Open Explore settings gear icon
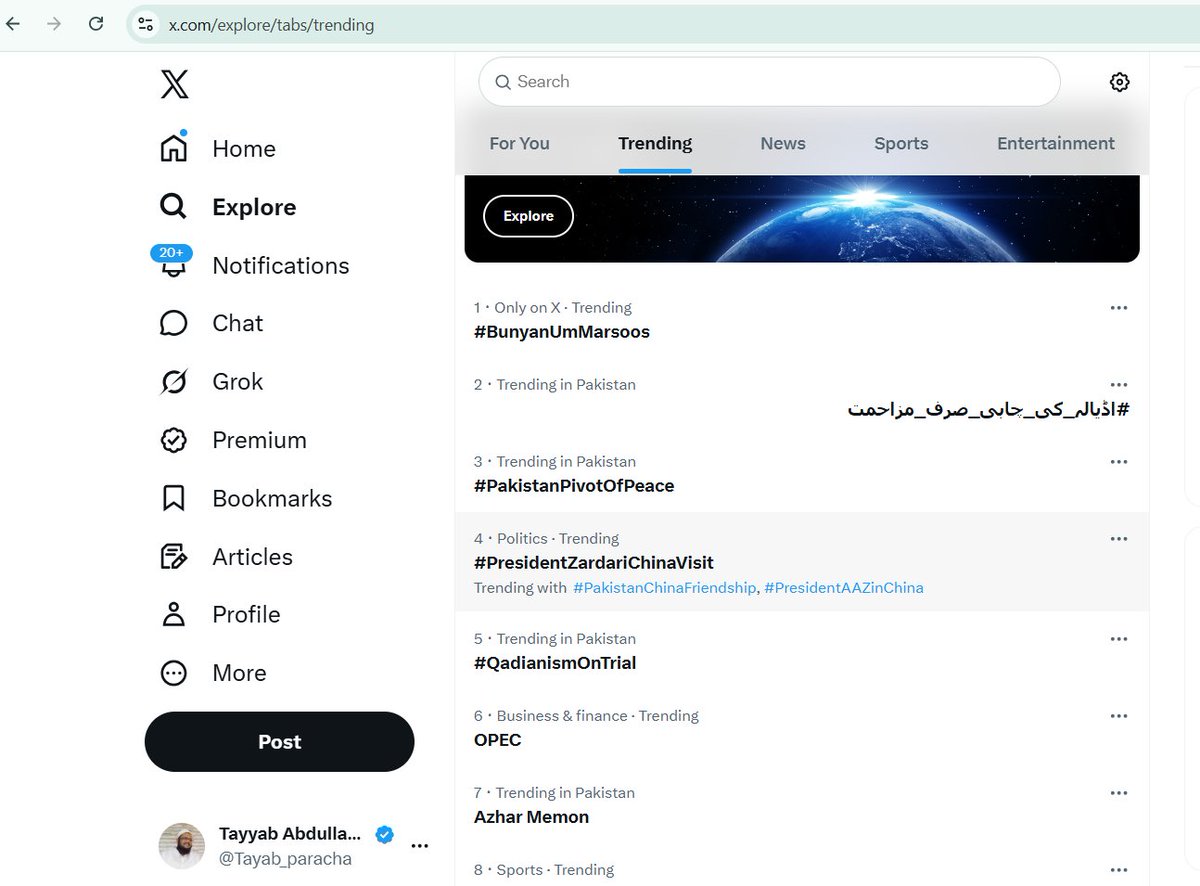The width and height of the screenshot is (1200, 886). [x=1120, y=82]
